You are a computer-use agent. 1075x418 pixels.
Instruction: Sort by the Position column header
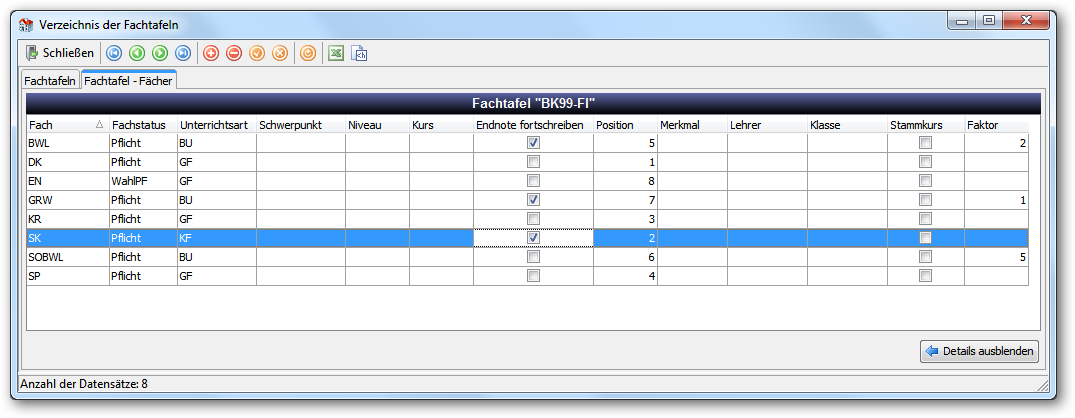(625, 125)
